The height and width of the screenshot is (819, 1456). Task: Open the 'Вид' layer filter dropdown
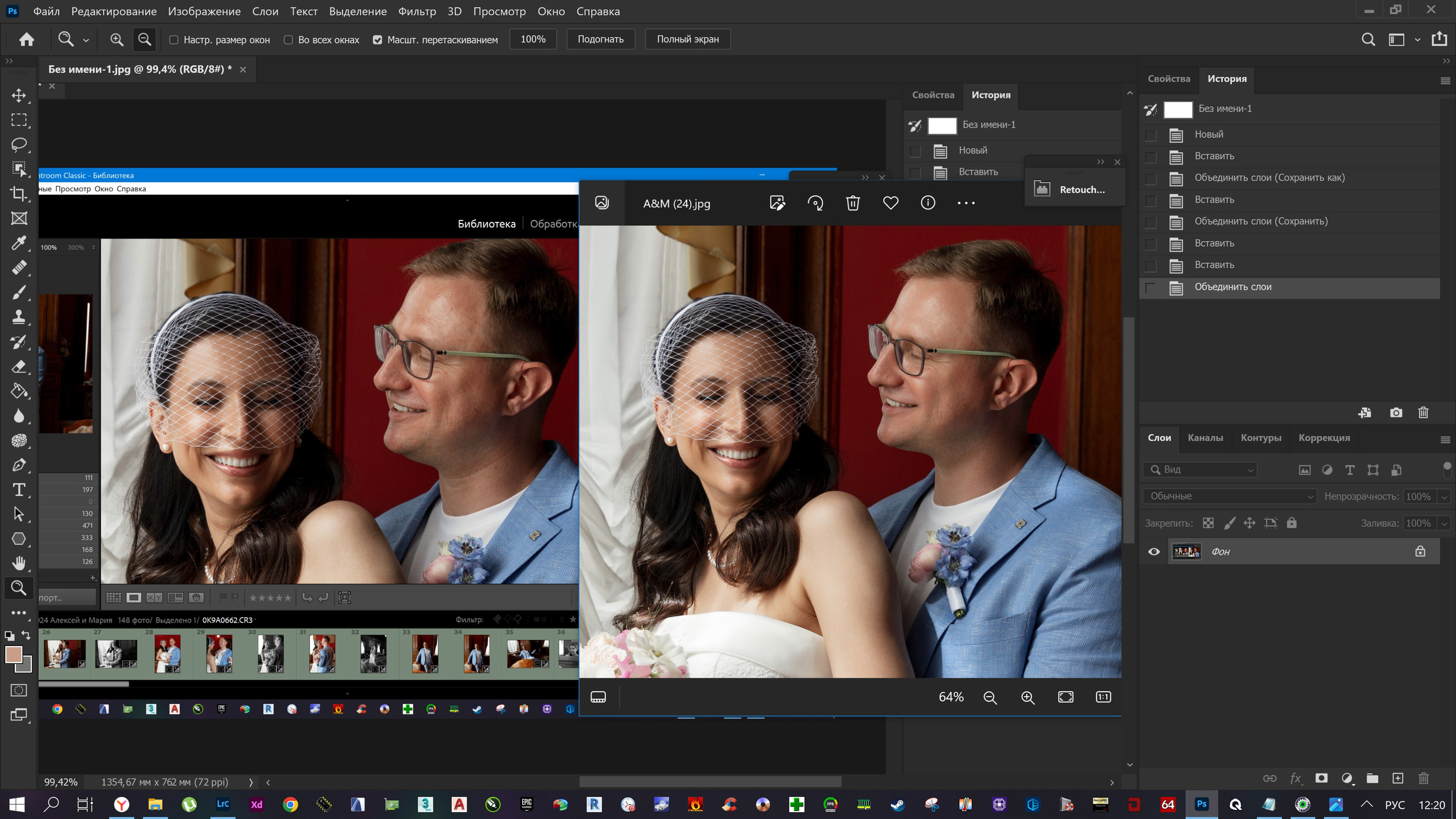click(1199, 470)
